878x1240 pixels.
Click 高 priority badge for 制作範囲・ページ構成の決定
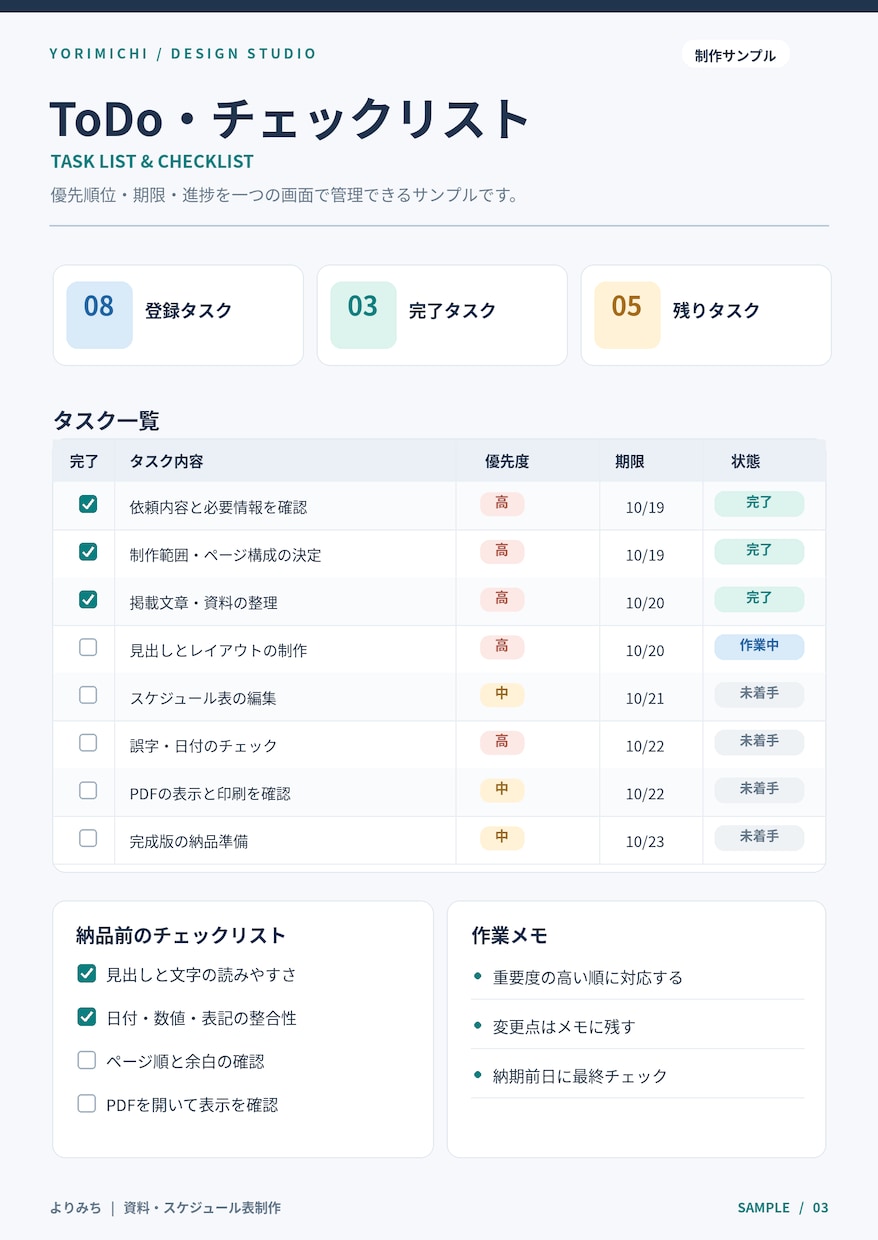click(502, 551)
